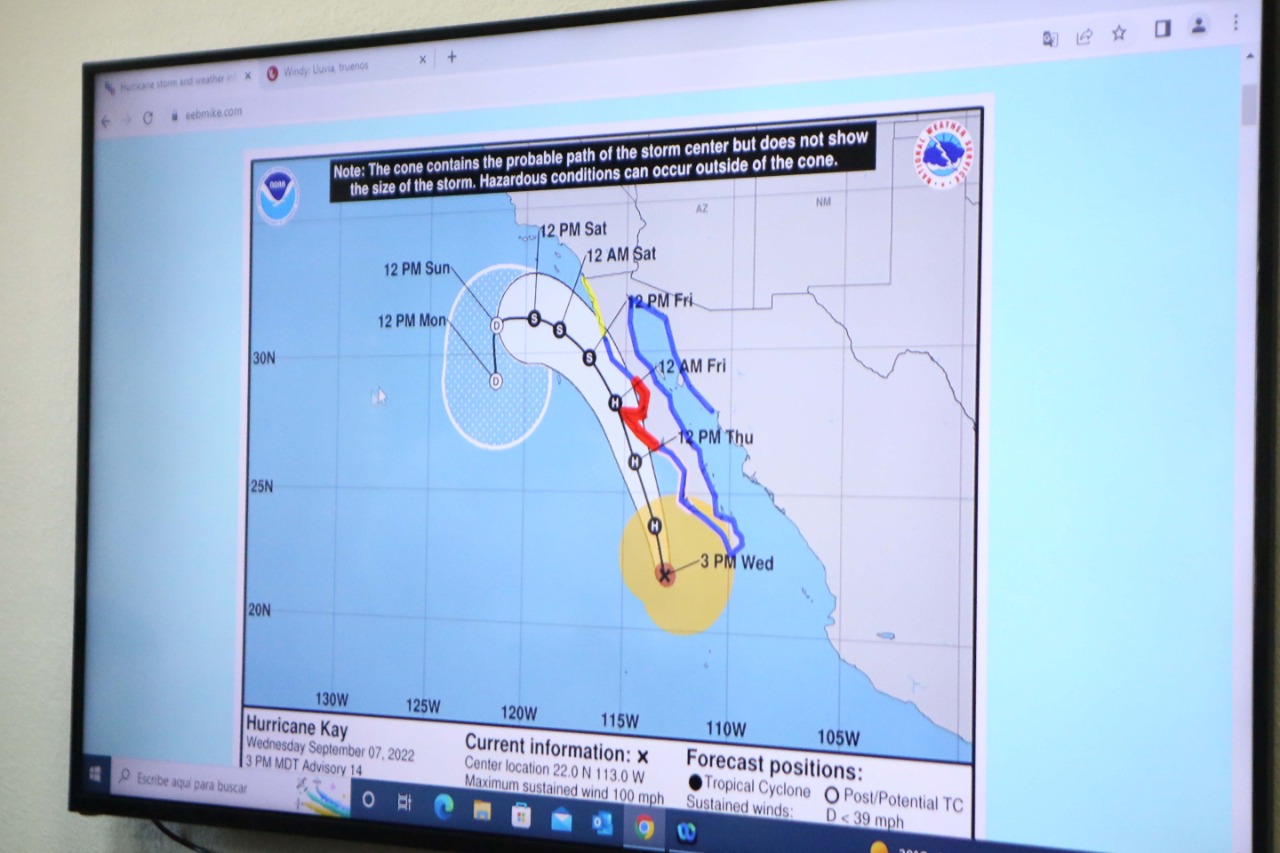Click the '12 PM Mon' forecast label
Viewport: 1280px width, 853px height.
click(412, 321)
